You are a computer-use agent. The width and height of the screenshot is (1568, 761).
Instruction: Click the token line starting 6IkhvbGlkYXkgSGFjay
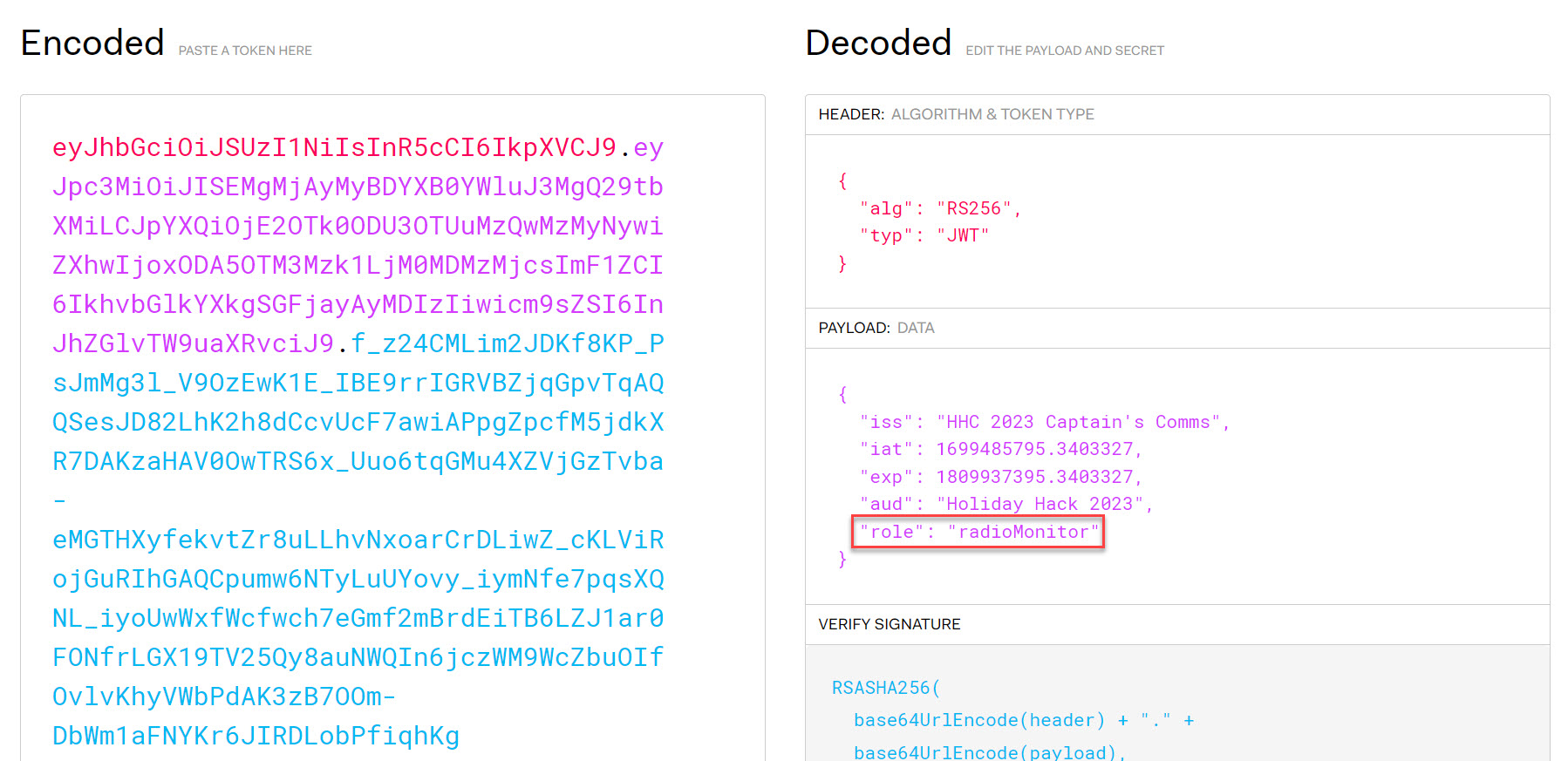[x=358, y=304]
